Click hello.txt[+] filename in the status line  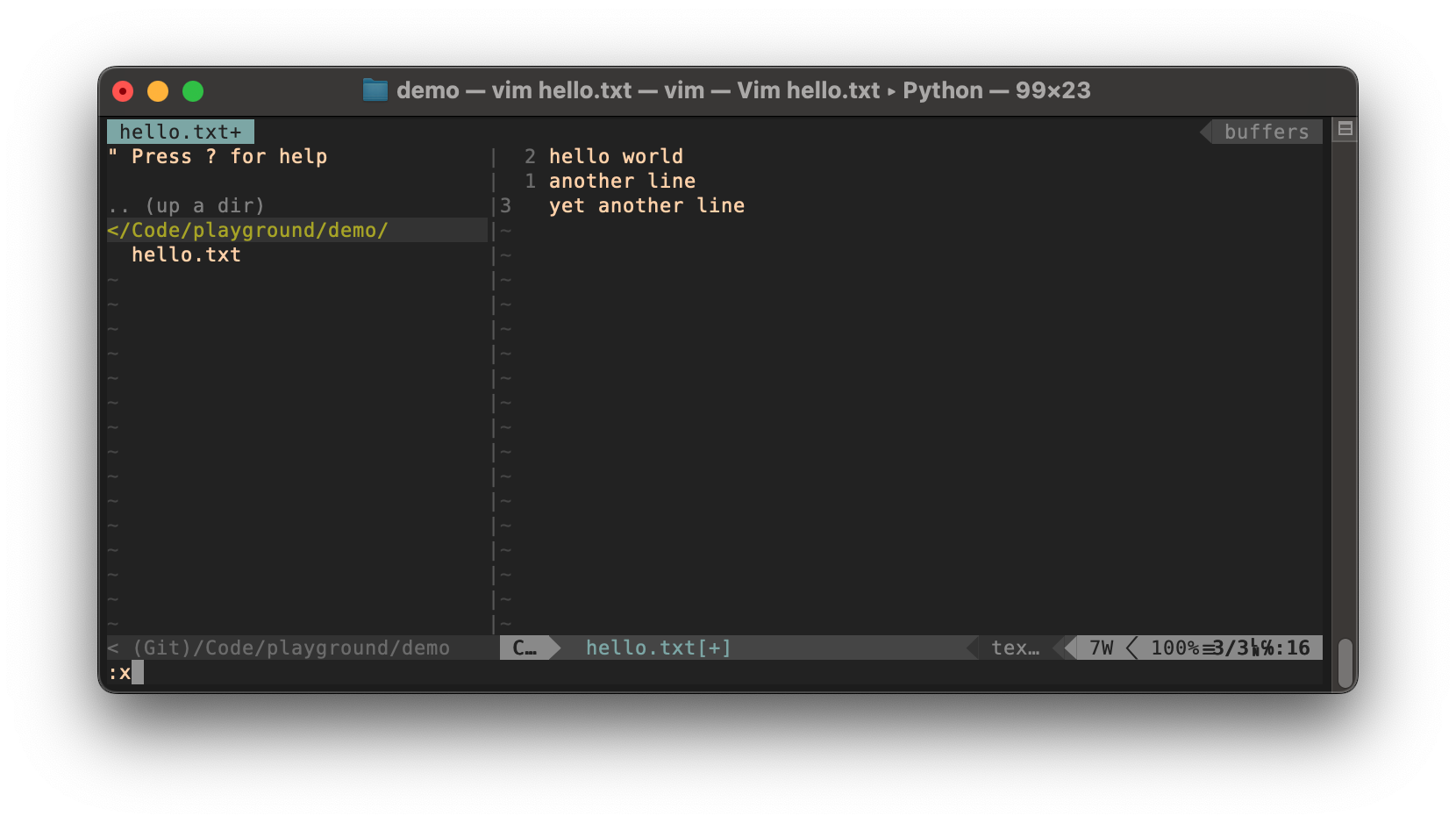(x=658, y=648)
